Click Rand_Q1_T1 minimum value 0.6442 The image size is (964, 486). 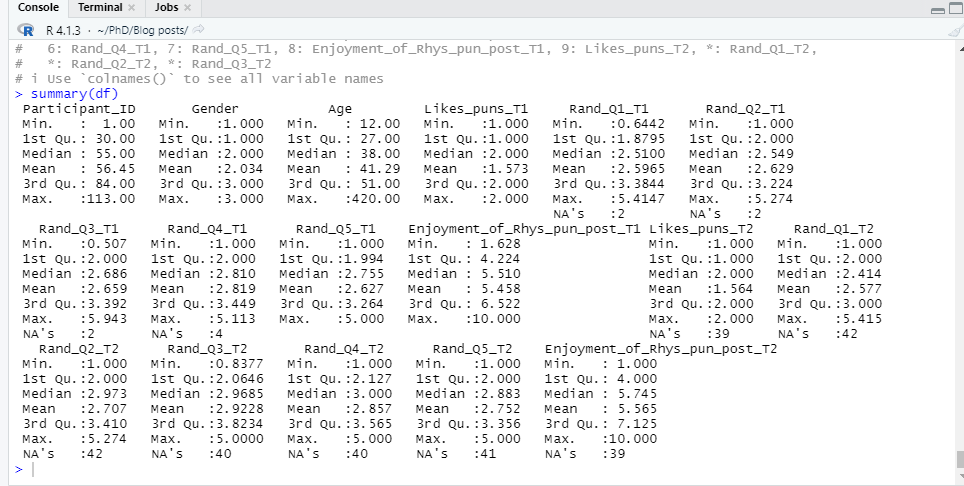(x=641, y=124)
